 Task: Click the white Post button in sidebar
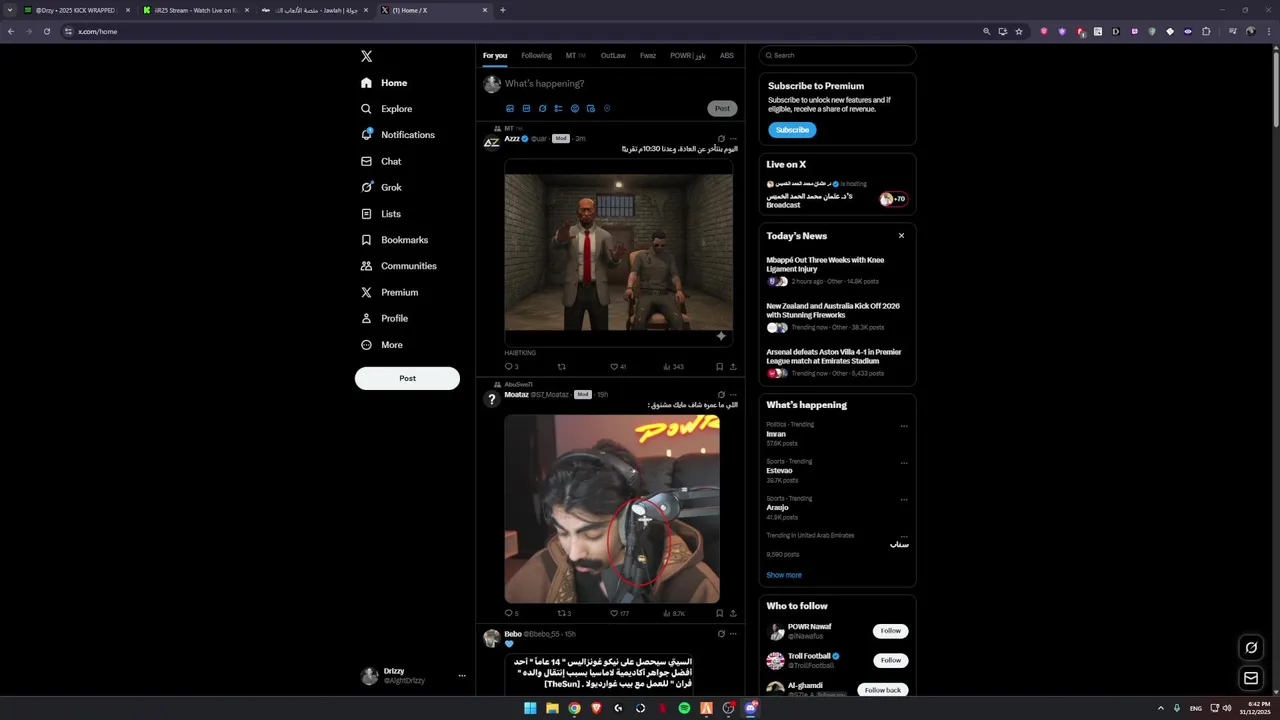click(407, 378)
